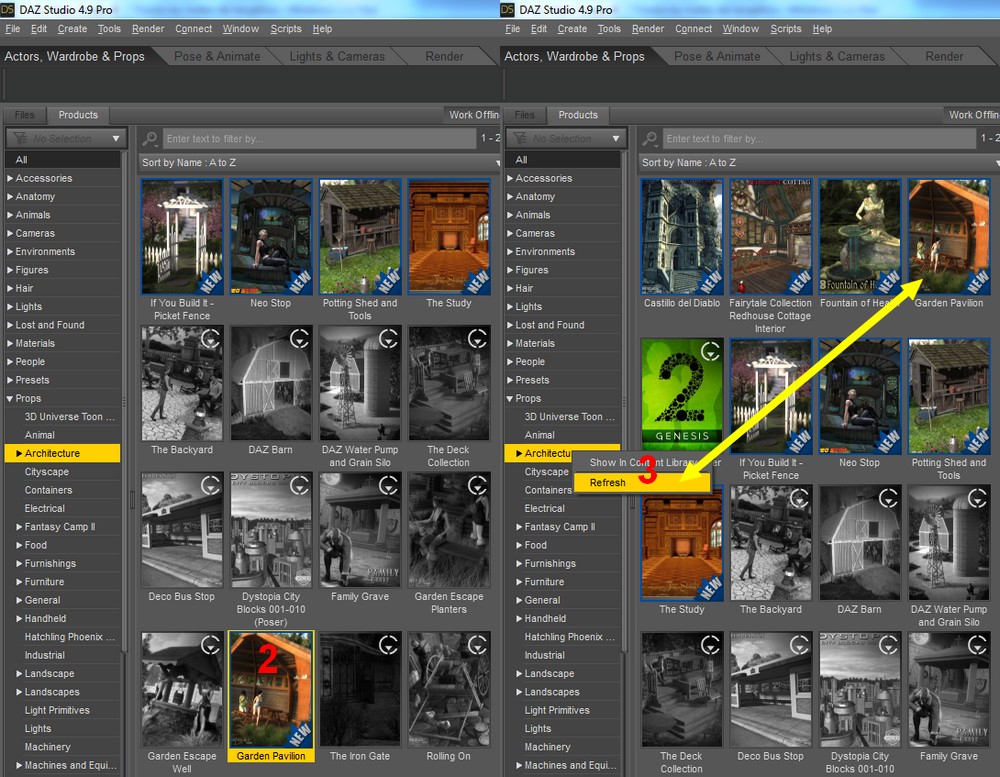Open the Scripts menu in right window
The image size is (1000, 777).
[x=786, y=29]
